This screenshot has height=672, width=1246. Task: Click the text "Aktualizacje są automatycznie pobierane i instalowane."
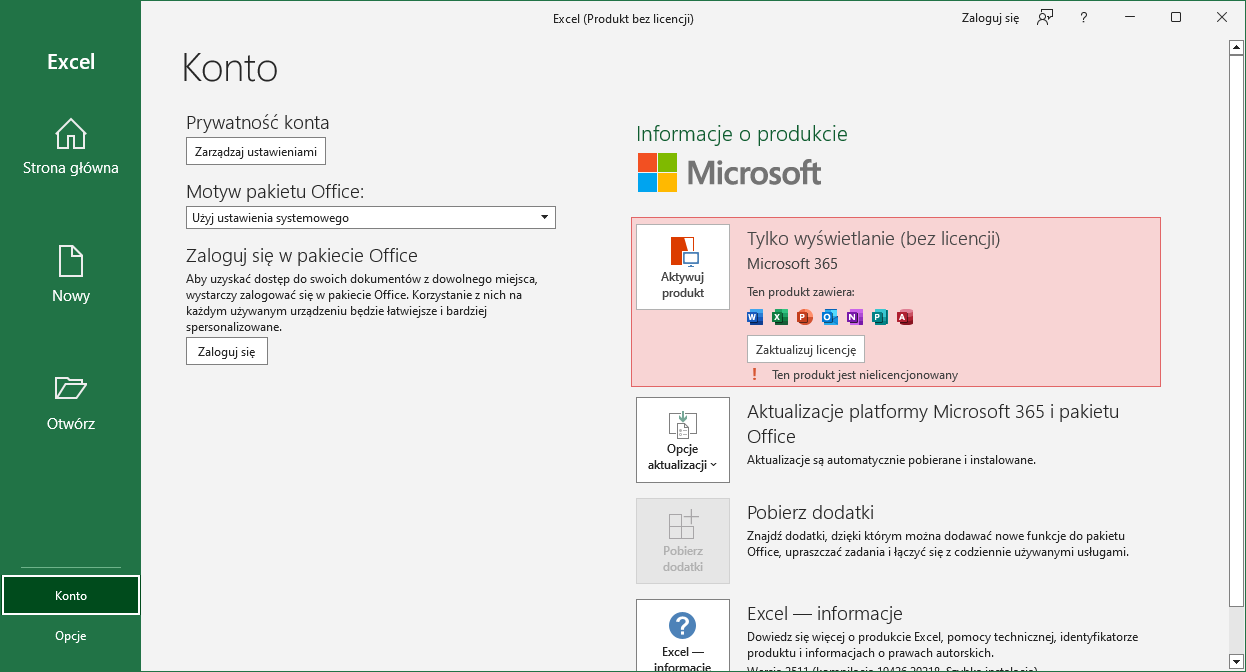[891, 460]
